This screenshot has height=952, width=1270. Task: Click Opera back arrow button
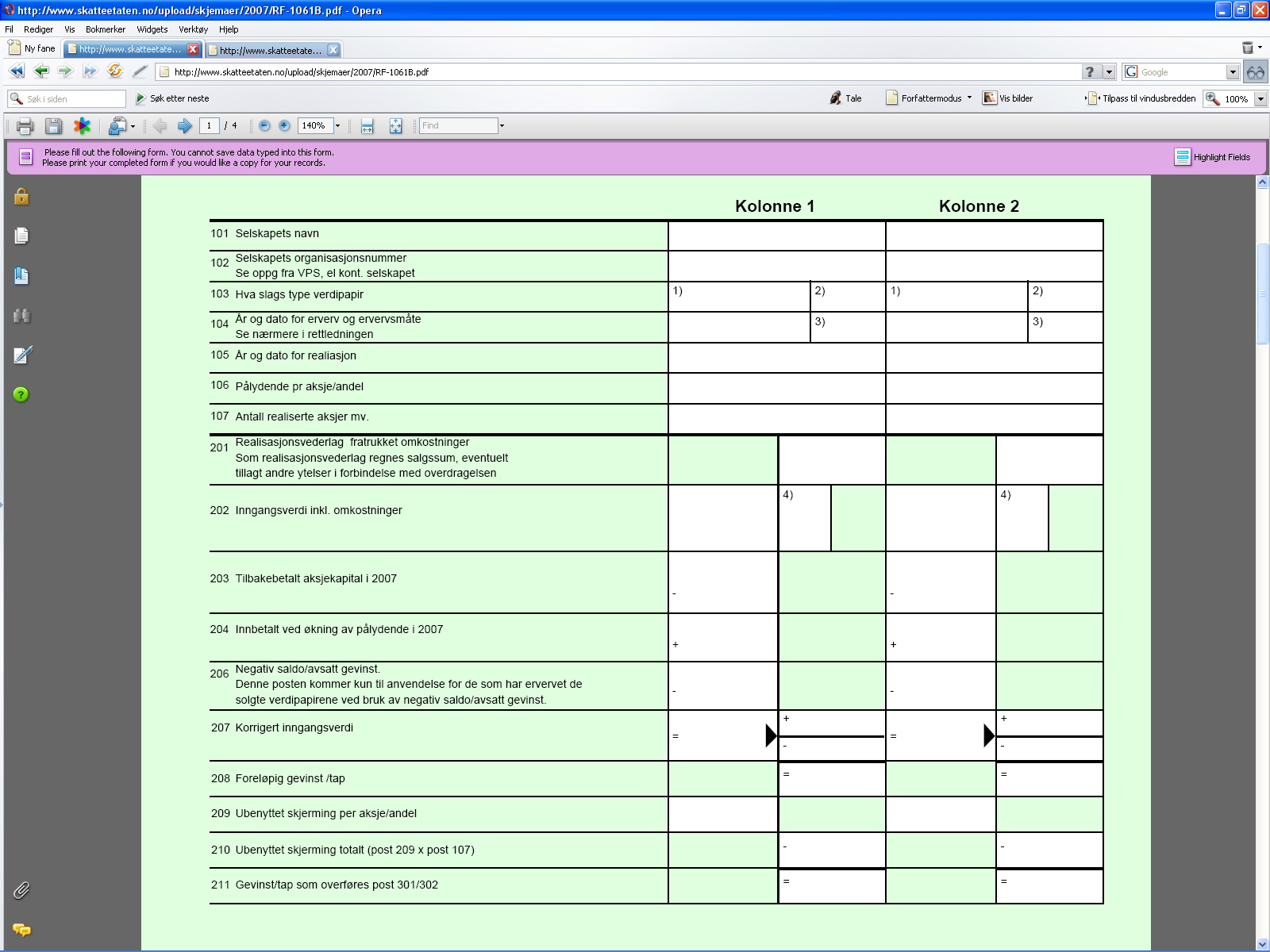pyautogui.click(x=41, y=71)
